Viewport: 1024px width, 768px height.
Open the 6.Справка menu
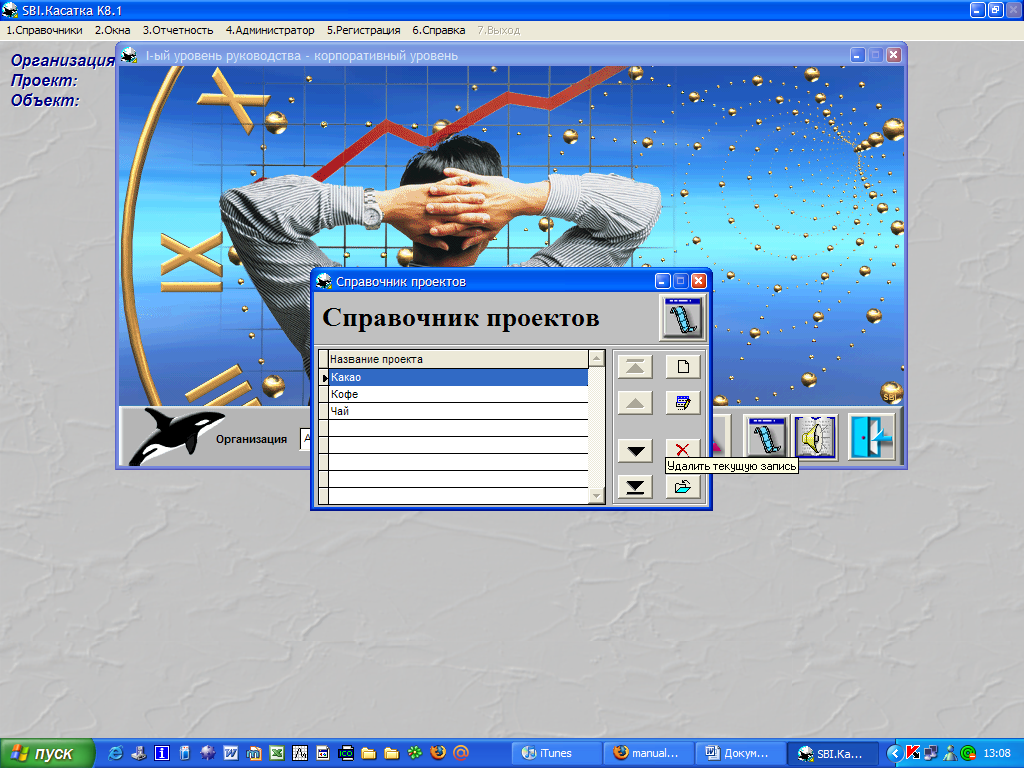(x=438, y=30)
